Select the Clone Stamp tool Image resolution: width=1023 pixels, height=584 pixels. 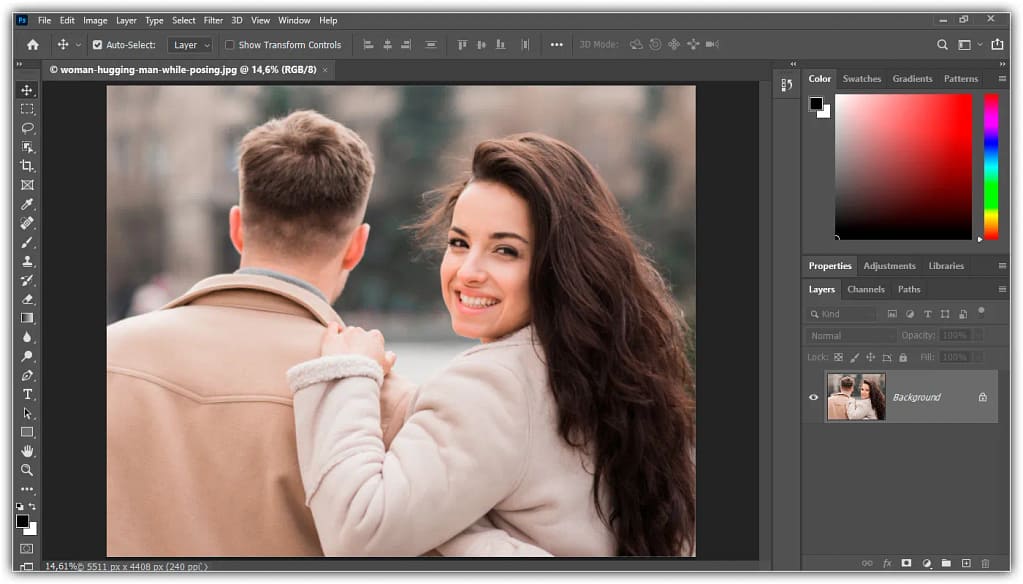click(x=27, y=261)
